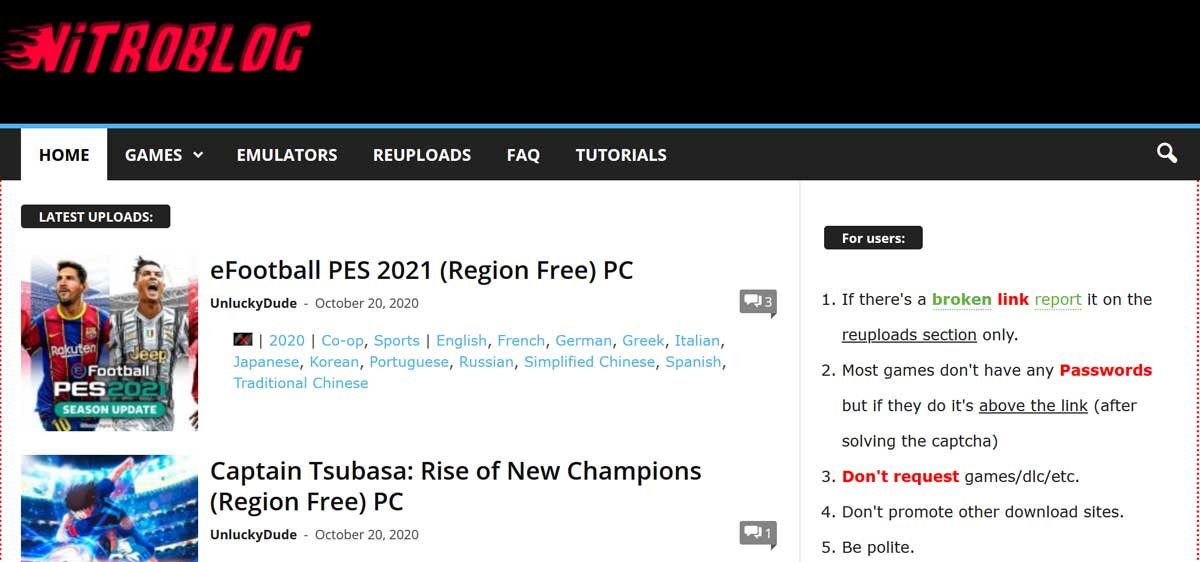
Task: Open comments bubble on Captain Tsubasa post
Action: (758, 534)
